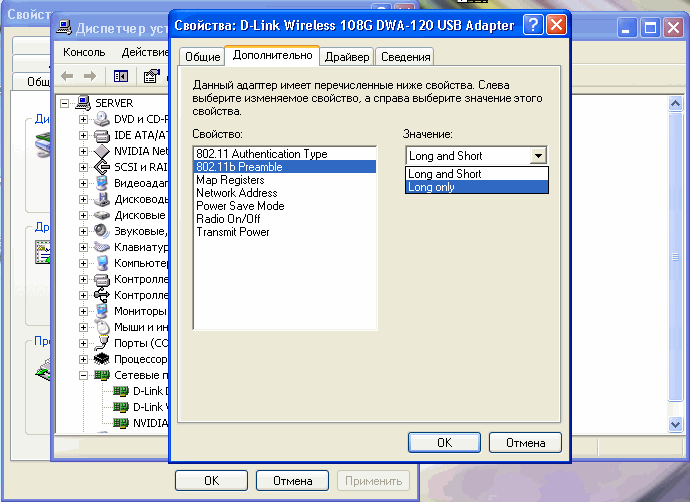
Task: Click the Звуковые sound devices icon
Action: point(102,231)
